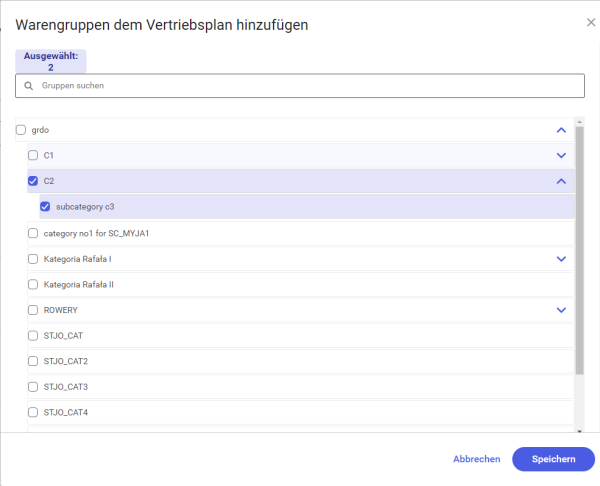Click the search magnifier icon
Image resolution: width=600 pixels, height=486 pixels.
(28, 86)
